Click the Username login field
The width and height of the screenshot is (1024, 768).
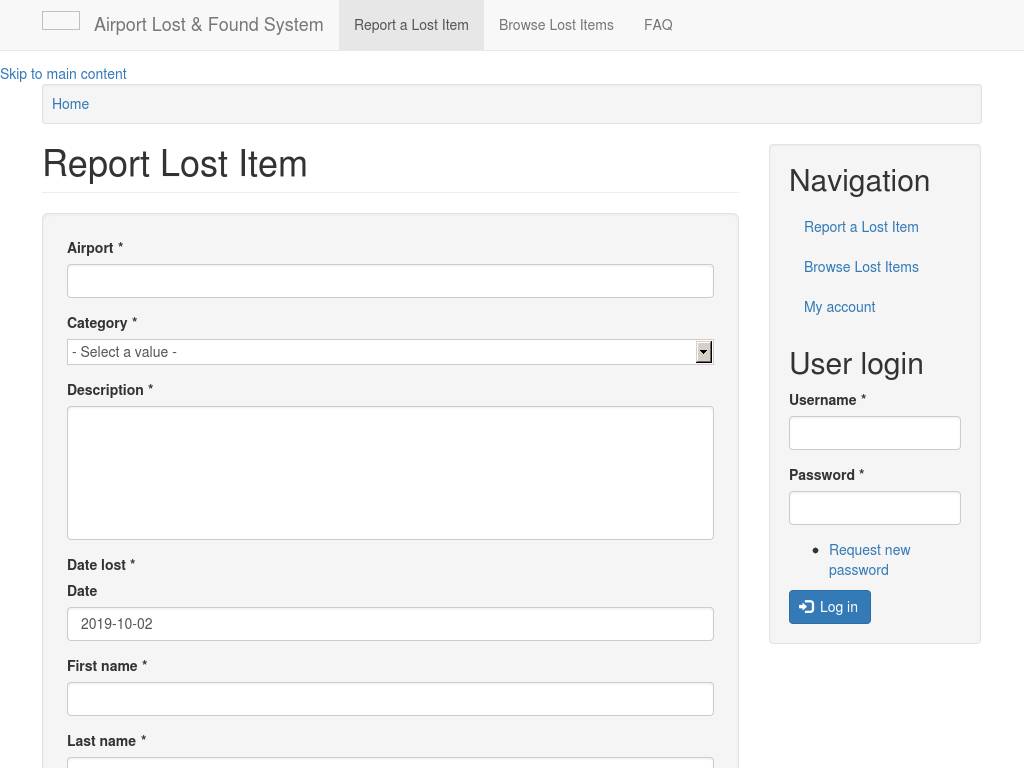[874, 433]
